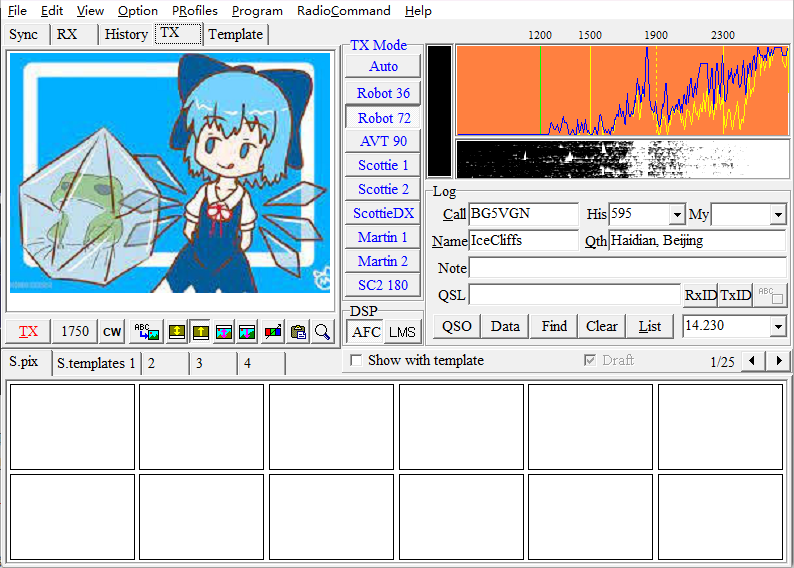Click the Call input field

(x=524, y=215)
